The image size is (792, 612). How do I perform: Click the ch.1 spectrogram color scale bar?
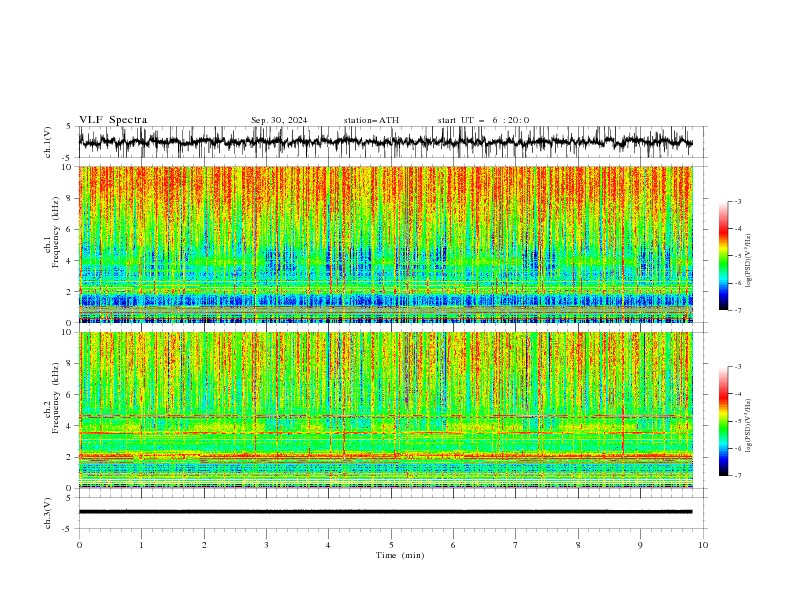723,256
